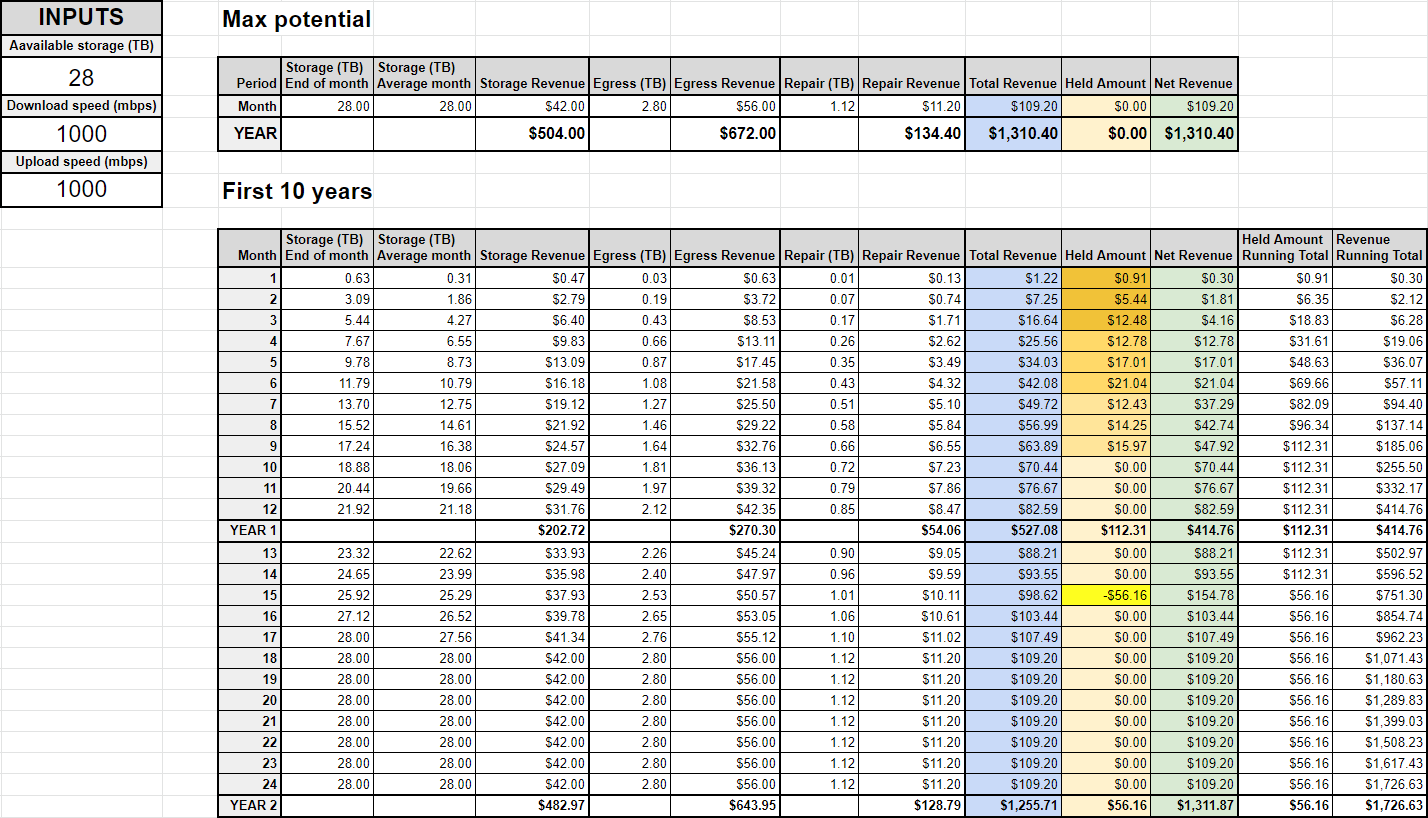
Task: Click the YEAR 2 row label
Action: [x=250, y=805]
